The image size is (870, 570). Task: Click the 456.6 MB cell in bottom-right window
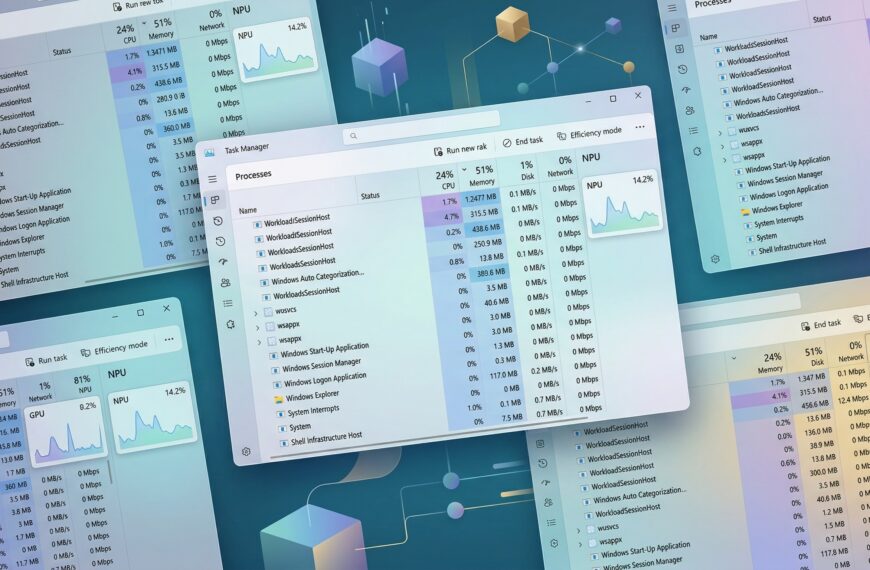815,405
